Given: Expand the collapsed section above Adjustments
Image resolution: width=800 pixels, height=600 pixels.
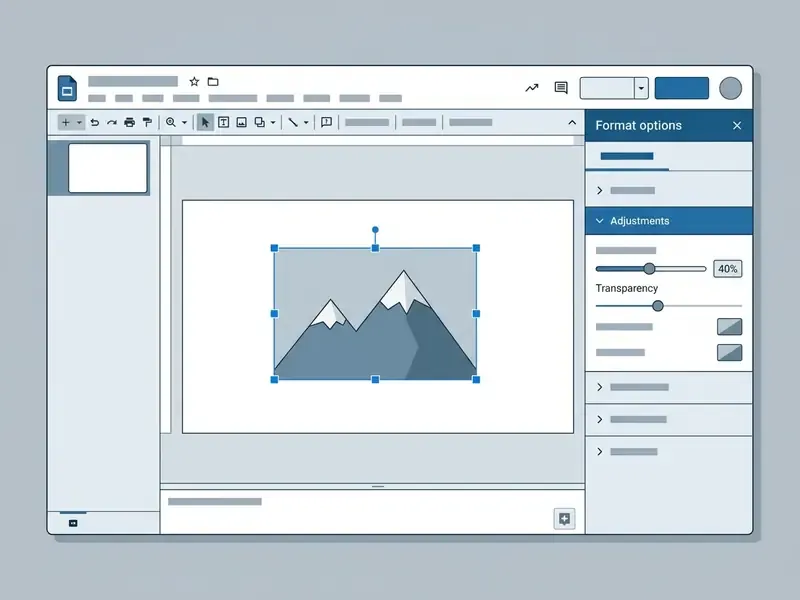Looking at the screenshot, I should pos(668,190).
